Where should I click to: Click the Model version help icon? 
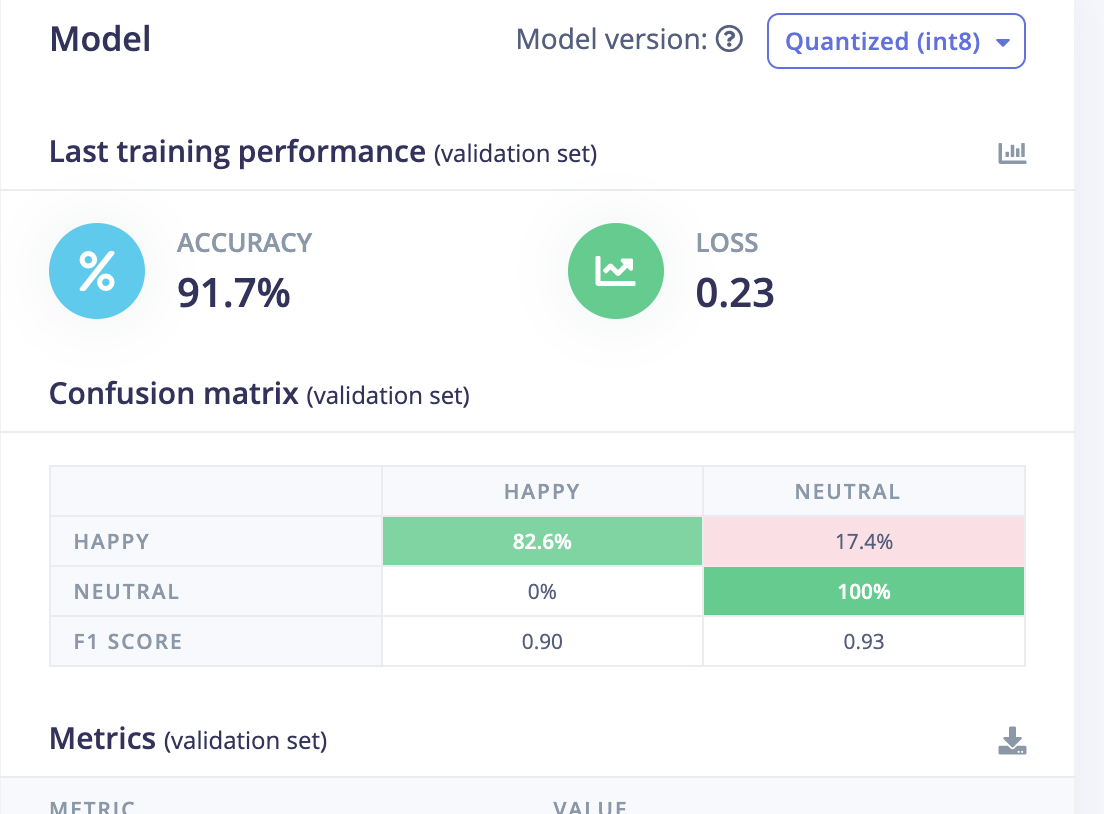729,39
